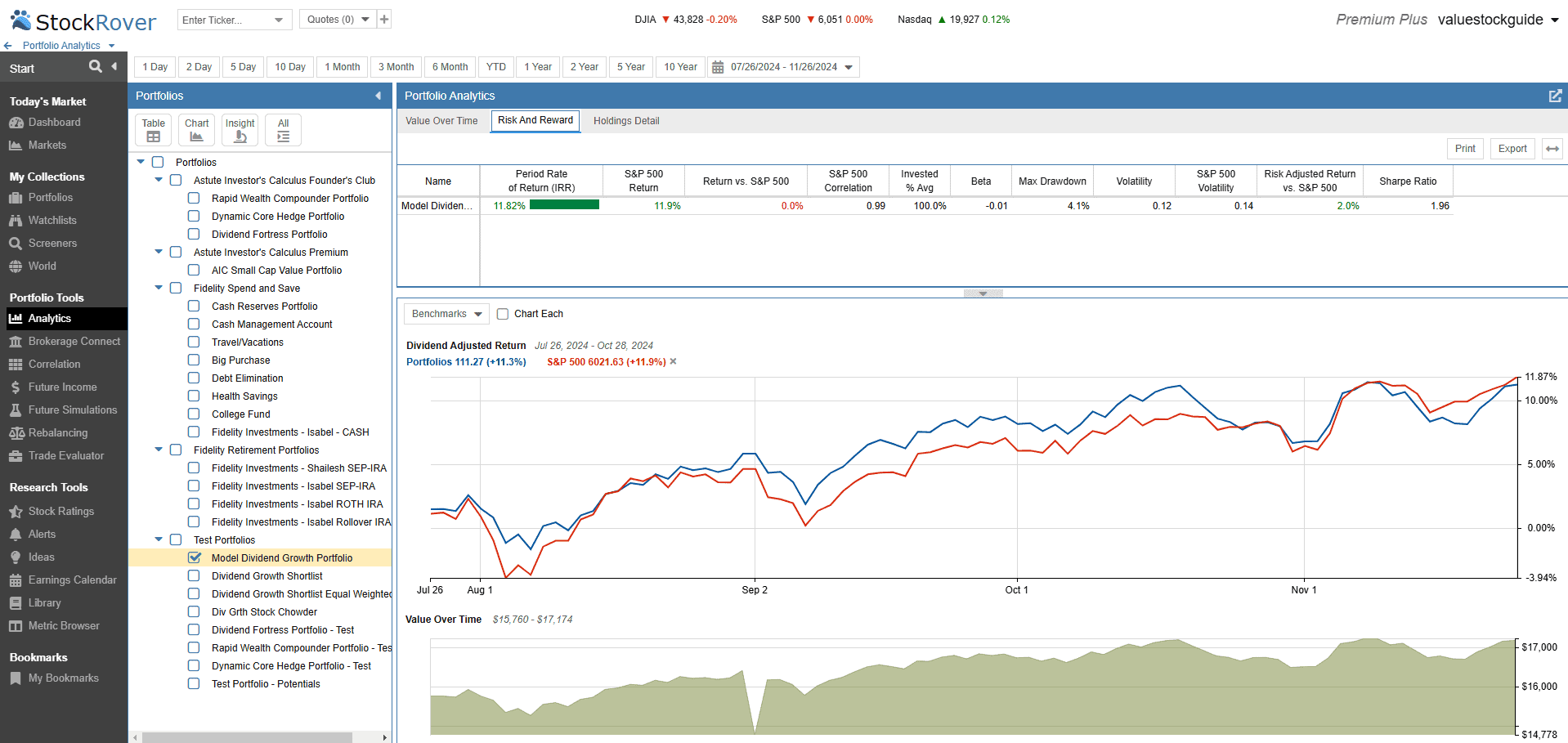This screenshot has width=1568, height=743.
Task: Switch to Value Over Time tab
Action: click(441, 121)
